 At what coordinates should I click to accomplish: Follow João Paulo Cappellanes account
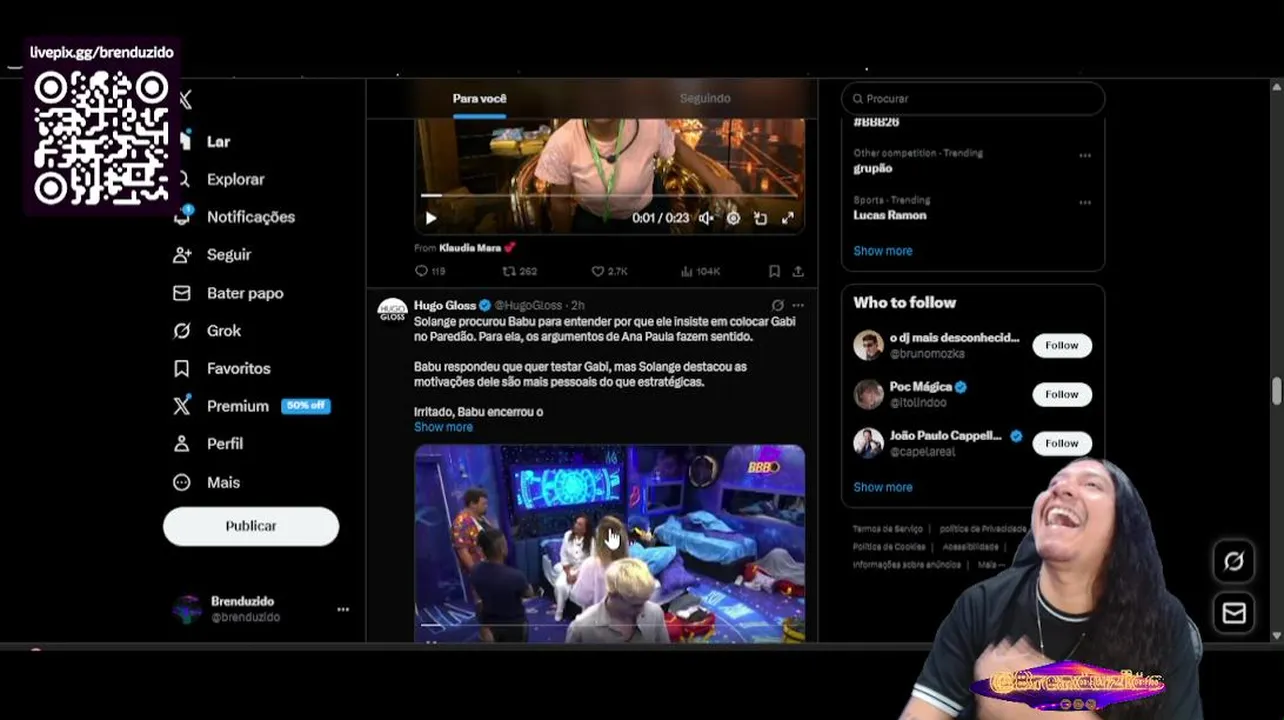coord(1062,443)
